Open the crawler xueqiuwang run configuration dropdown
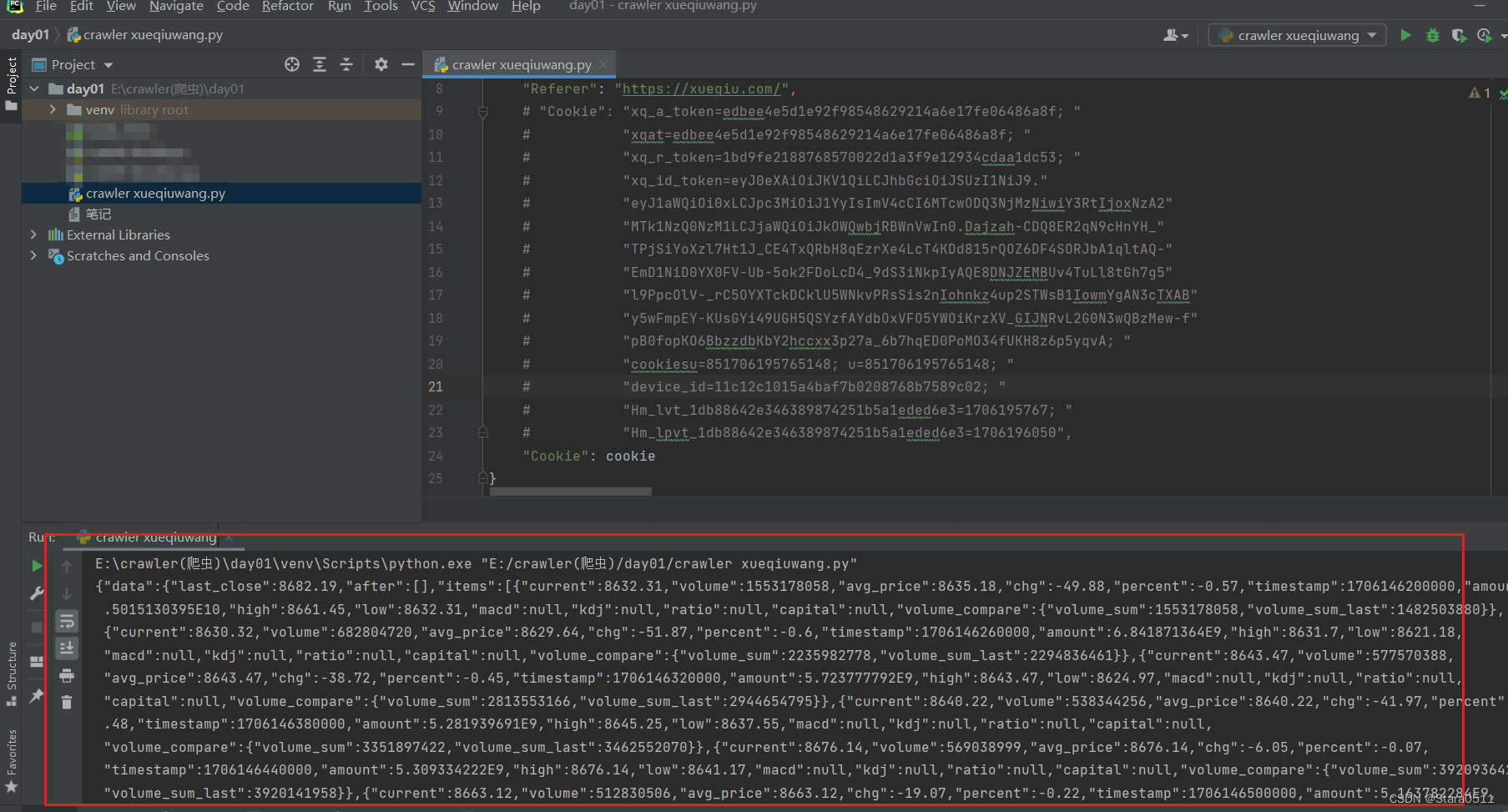Viewport: 1508px width, 812px height. 1297,35
